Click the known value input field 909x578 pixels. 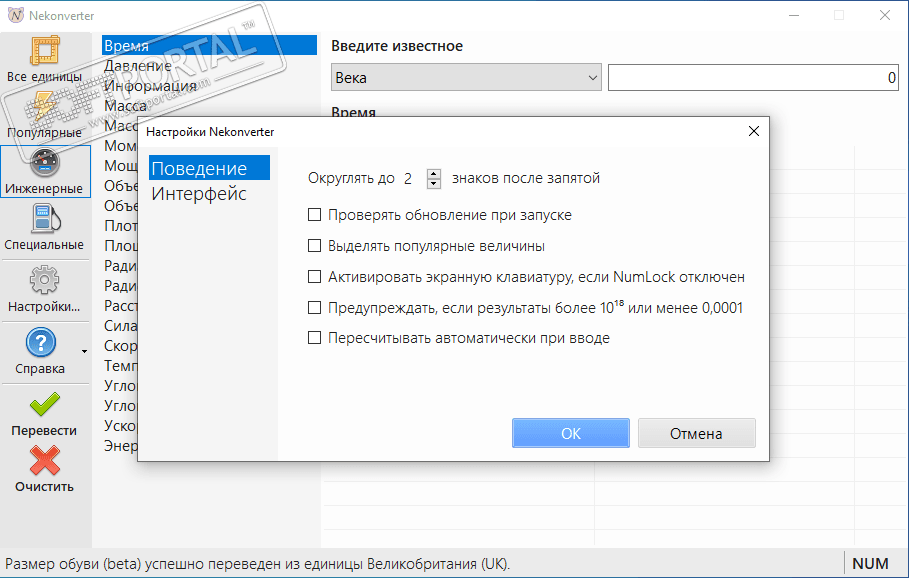[754, 78]
